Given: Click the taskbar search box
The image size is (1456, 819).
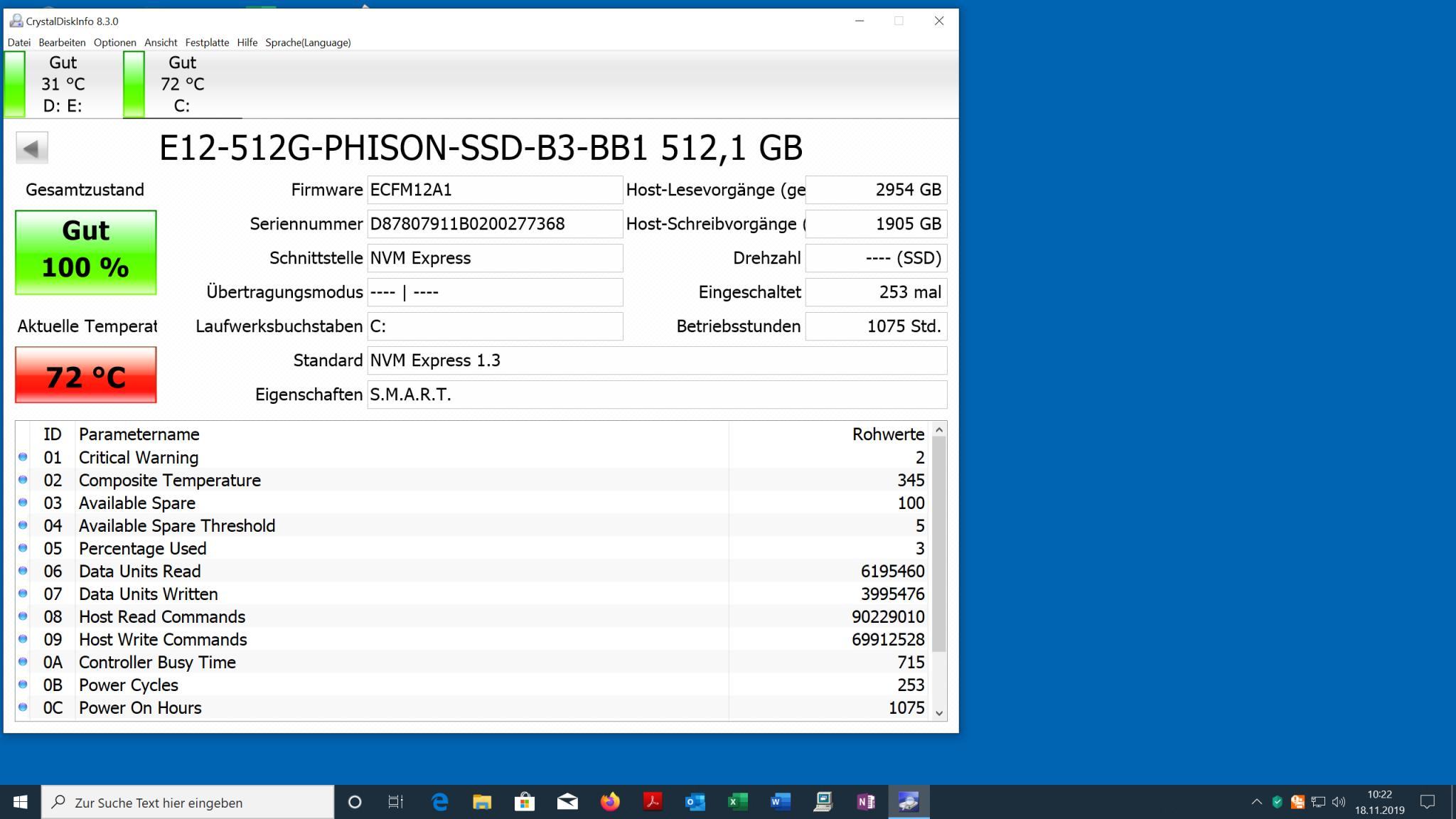Looking at the screenshot, I should click(x=188, y=802).
